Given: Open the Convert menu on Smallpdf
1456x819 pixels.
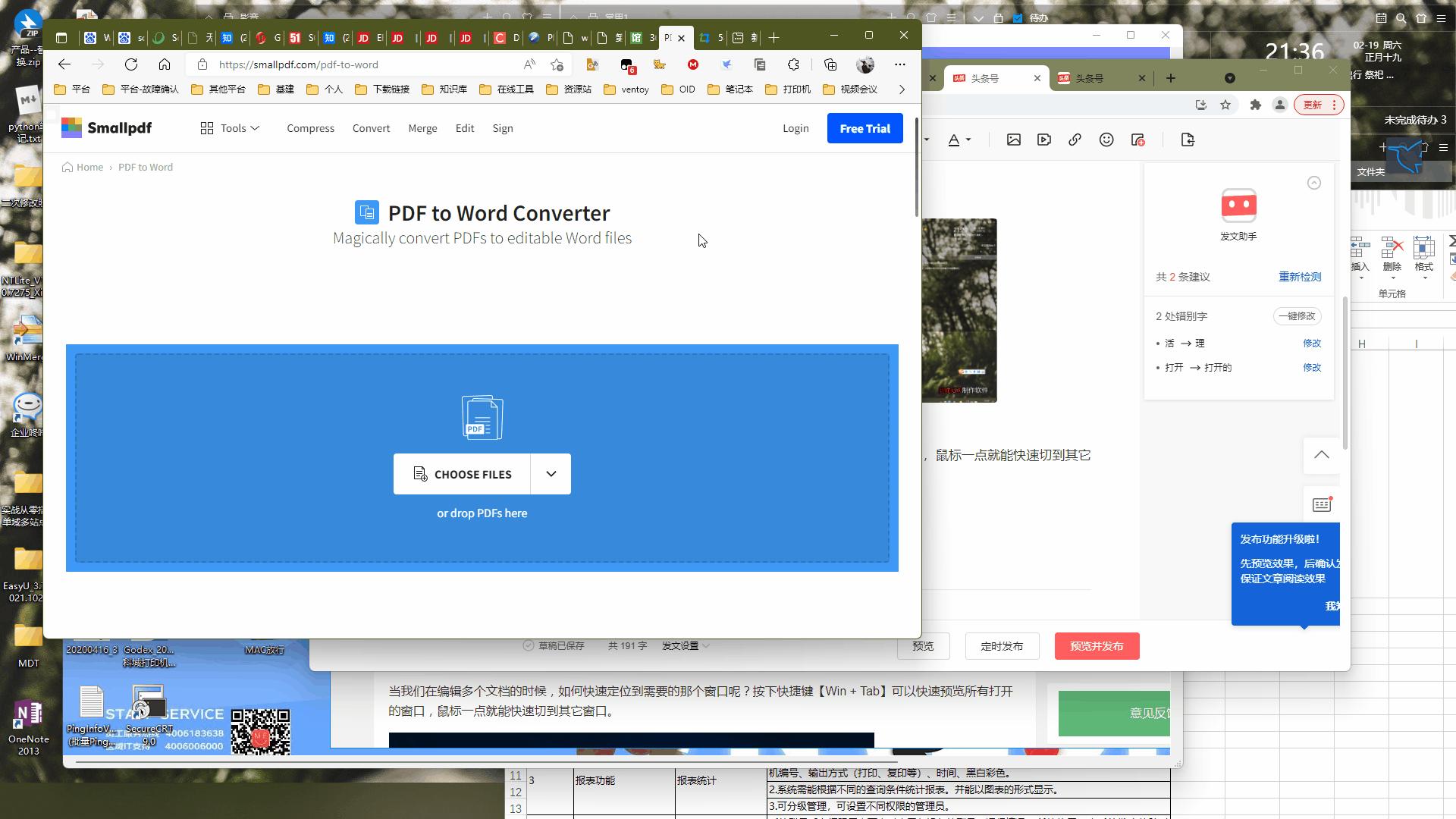Looking at the screenshot, I should pos(371,127).
